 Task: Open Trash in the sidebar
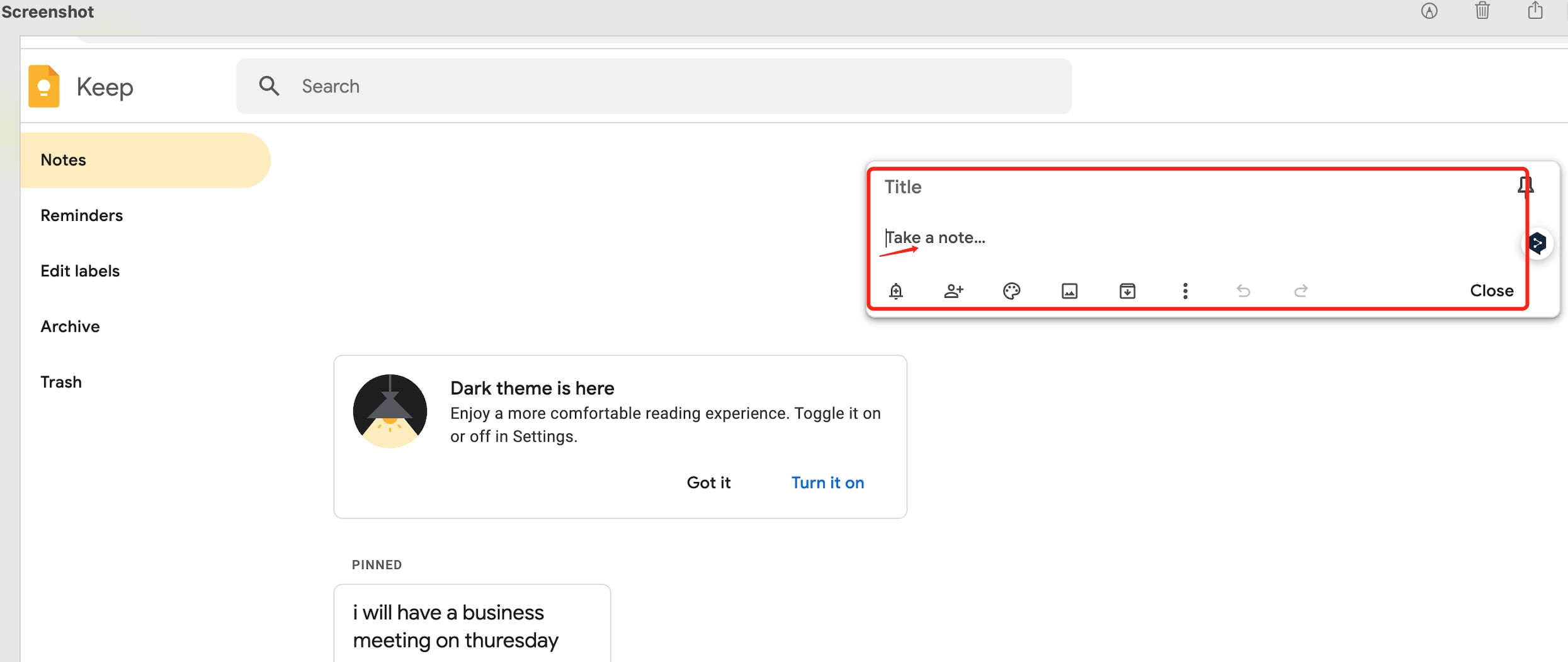pyautogui.click(x=61, y=381)
